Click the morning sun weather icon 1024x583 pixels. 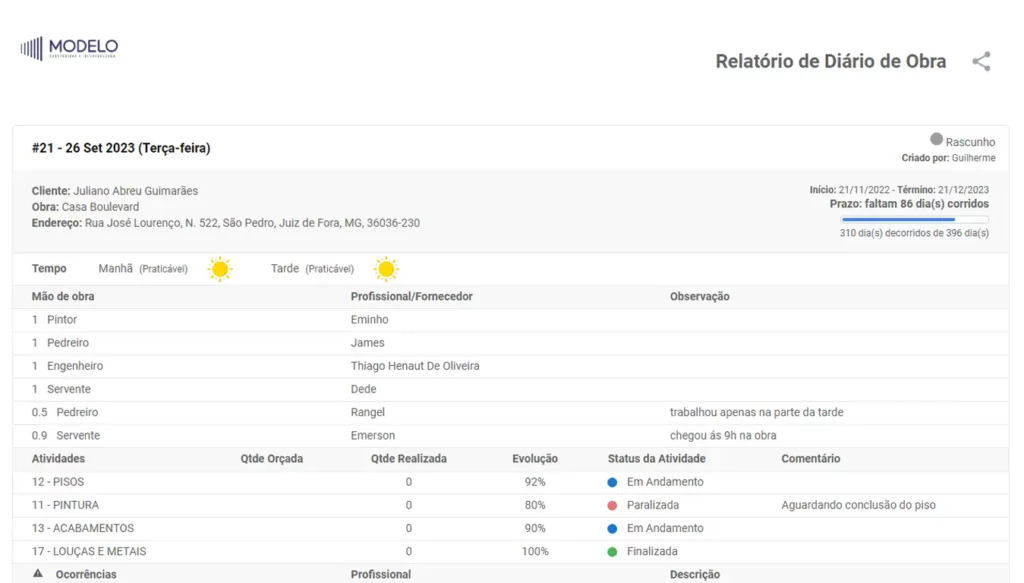(x=219, y=269)
